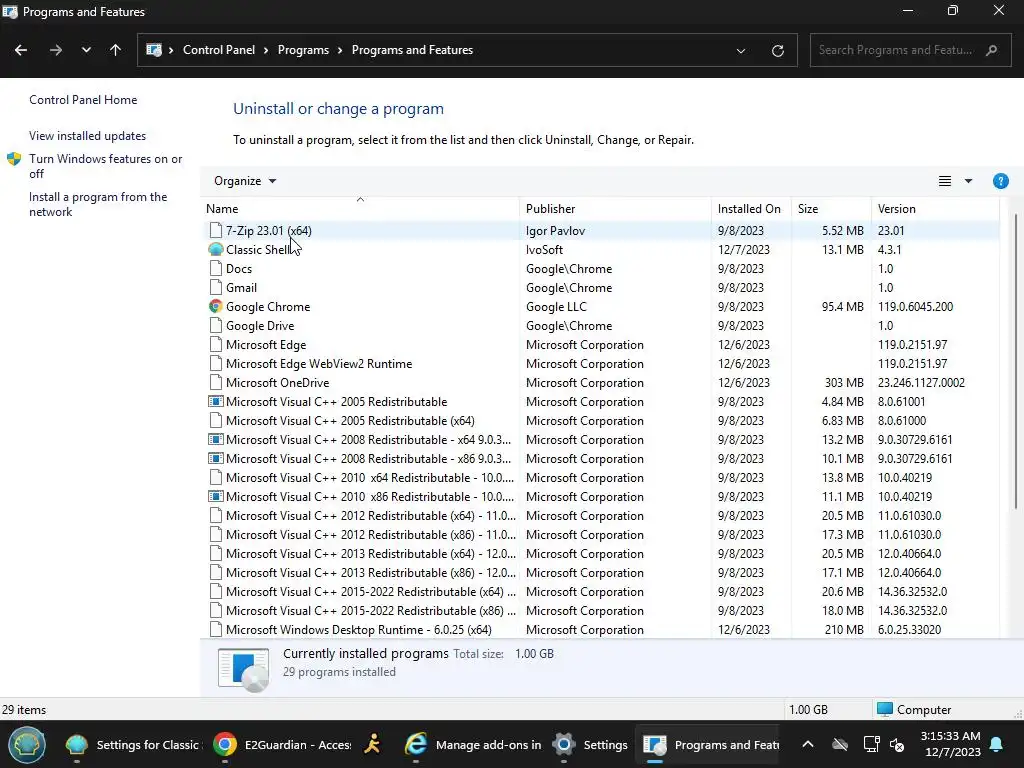This screenshot has height=768, width=1024.
Task: Go back using the back arrow
Action: [21, 50]
